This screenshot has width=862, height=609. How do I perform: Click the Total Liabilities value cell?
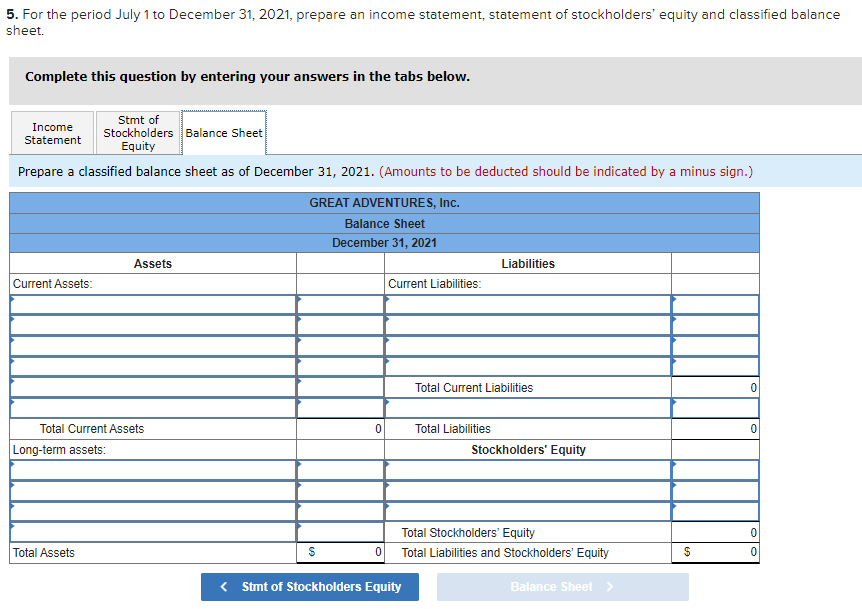point(715,429)
